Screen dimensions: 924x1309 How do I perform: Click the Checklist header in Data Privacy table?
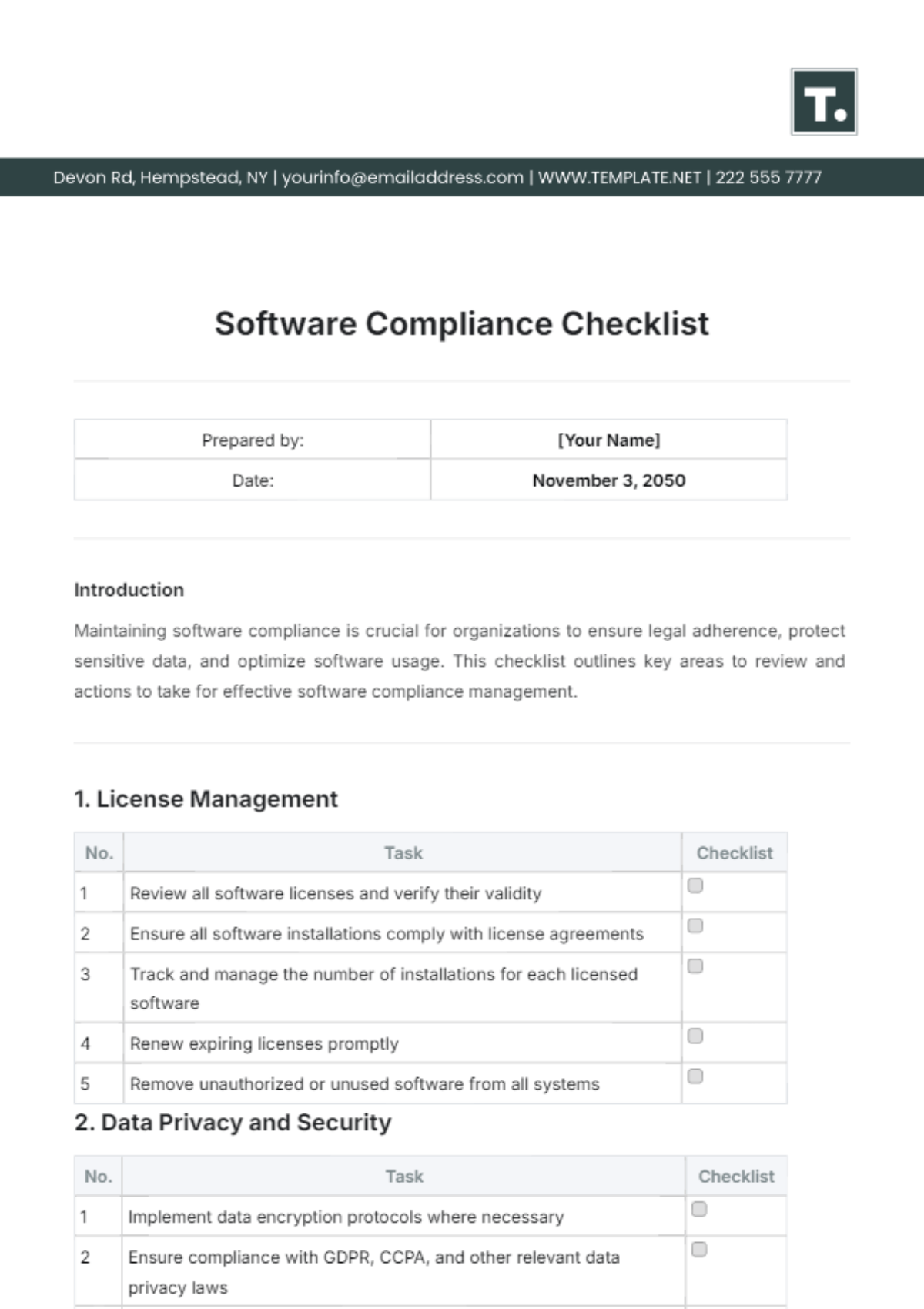click(x=736, y=1176)
